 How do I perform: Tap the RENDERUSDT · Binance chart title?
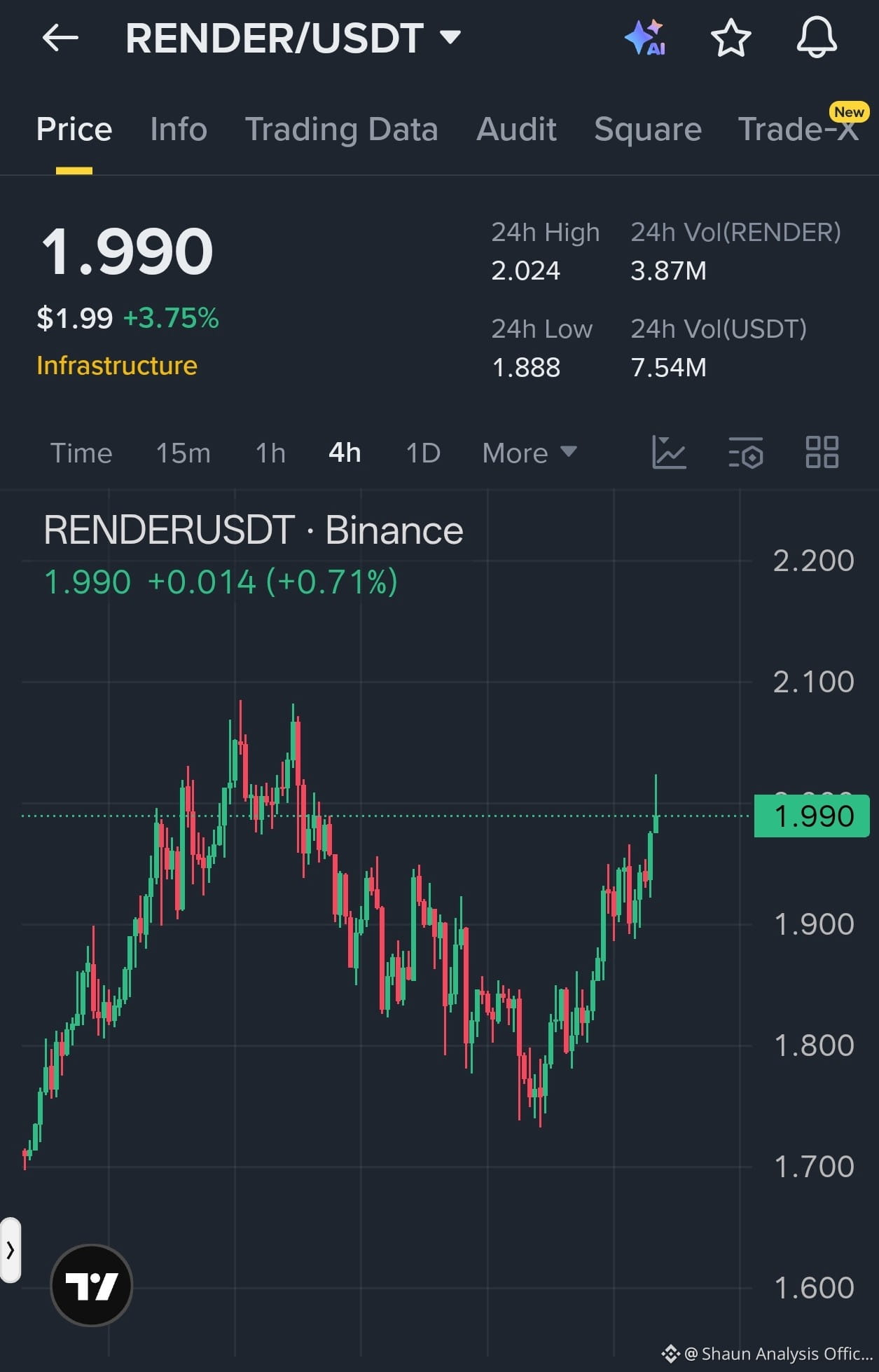point(253,530)
